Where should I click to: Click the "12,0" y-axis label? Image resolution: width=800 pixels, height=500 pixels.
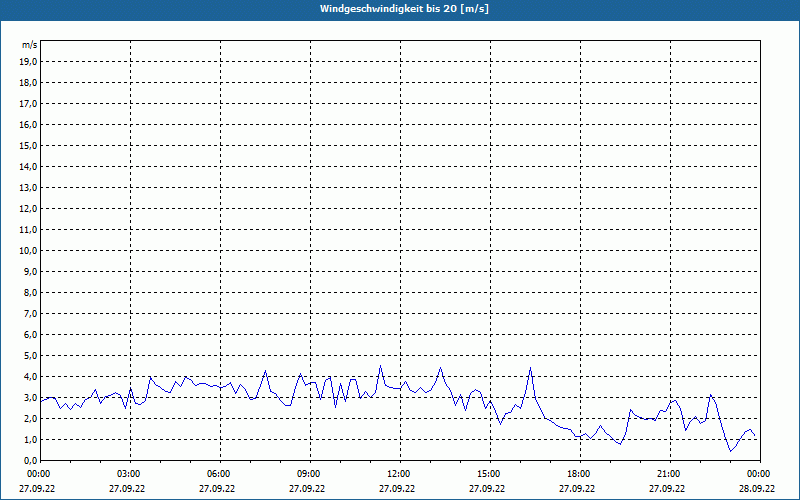[x=29, y=208]
